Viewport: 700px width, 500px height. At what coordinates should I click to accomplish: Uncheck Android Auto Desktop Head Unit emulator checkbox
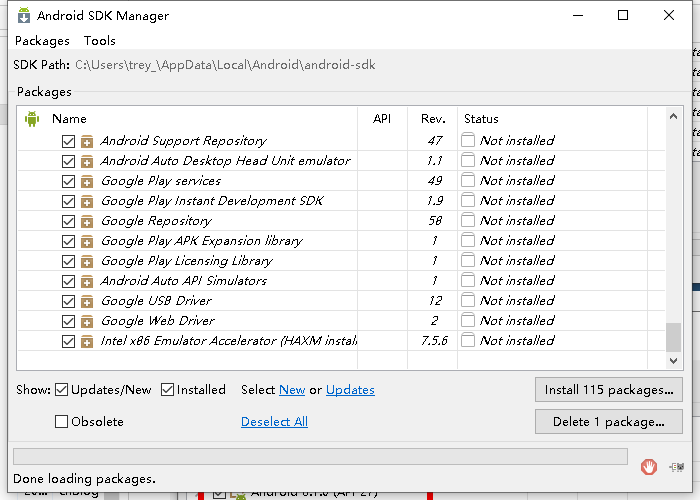pyautogui.click(x=68, y=161)
